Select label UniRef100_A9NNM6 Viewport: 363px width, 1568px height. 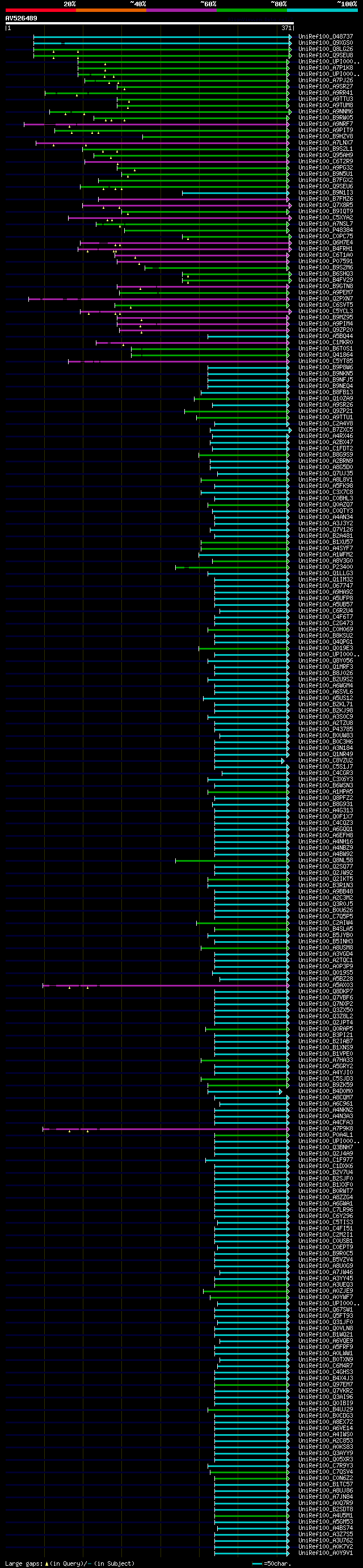click(325, 111)
